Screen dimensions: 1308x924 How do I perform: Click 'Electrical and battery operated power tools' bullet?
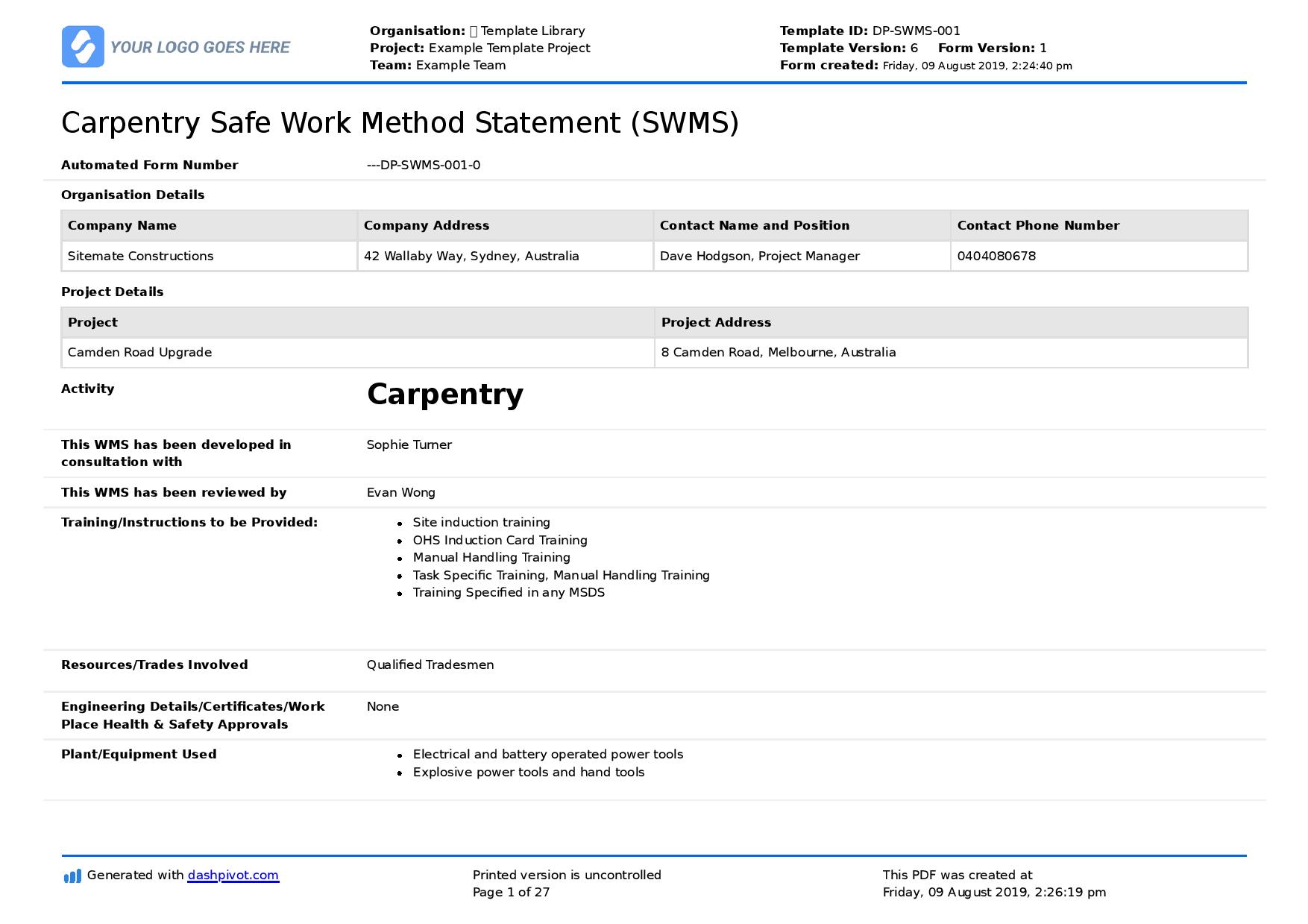tap(548, 755)
